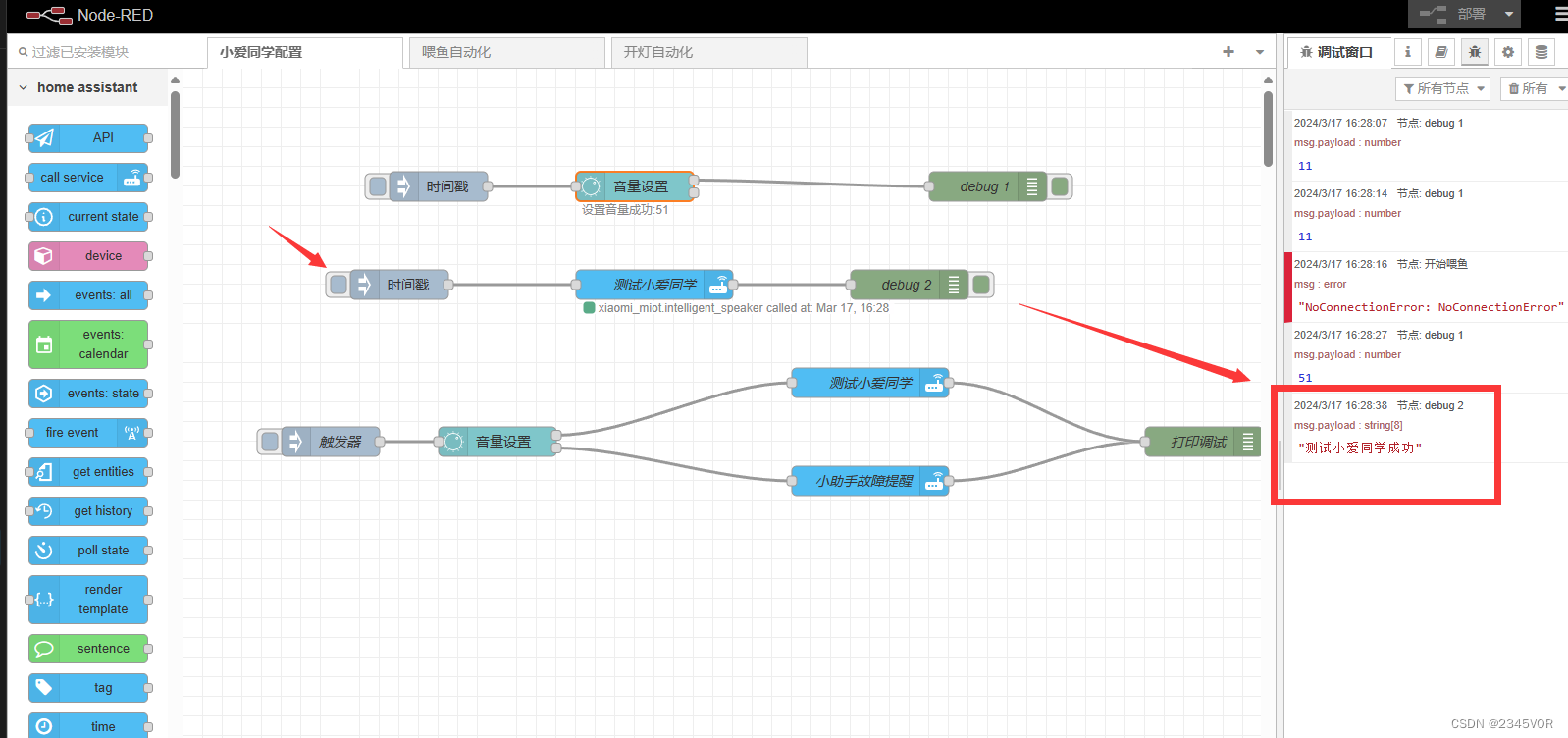Toggle the debug 1 node output
This screenshot has height=738, width=1568.
tap(1060, 186)
